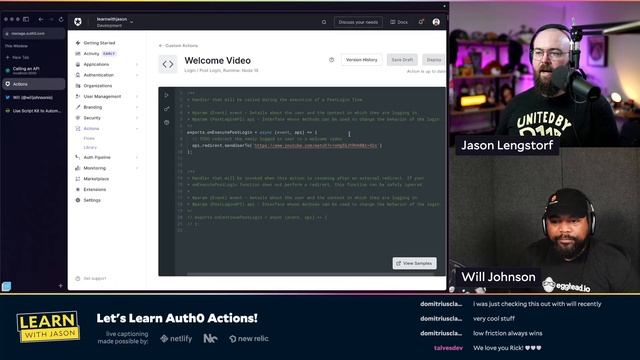Click the blue icon at browser sidebar bottom-left
This screenshot has height=360, width=640.
coord(7,287)
